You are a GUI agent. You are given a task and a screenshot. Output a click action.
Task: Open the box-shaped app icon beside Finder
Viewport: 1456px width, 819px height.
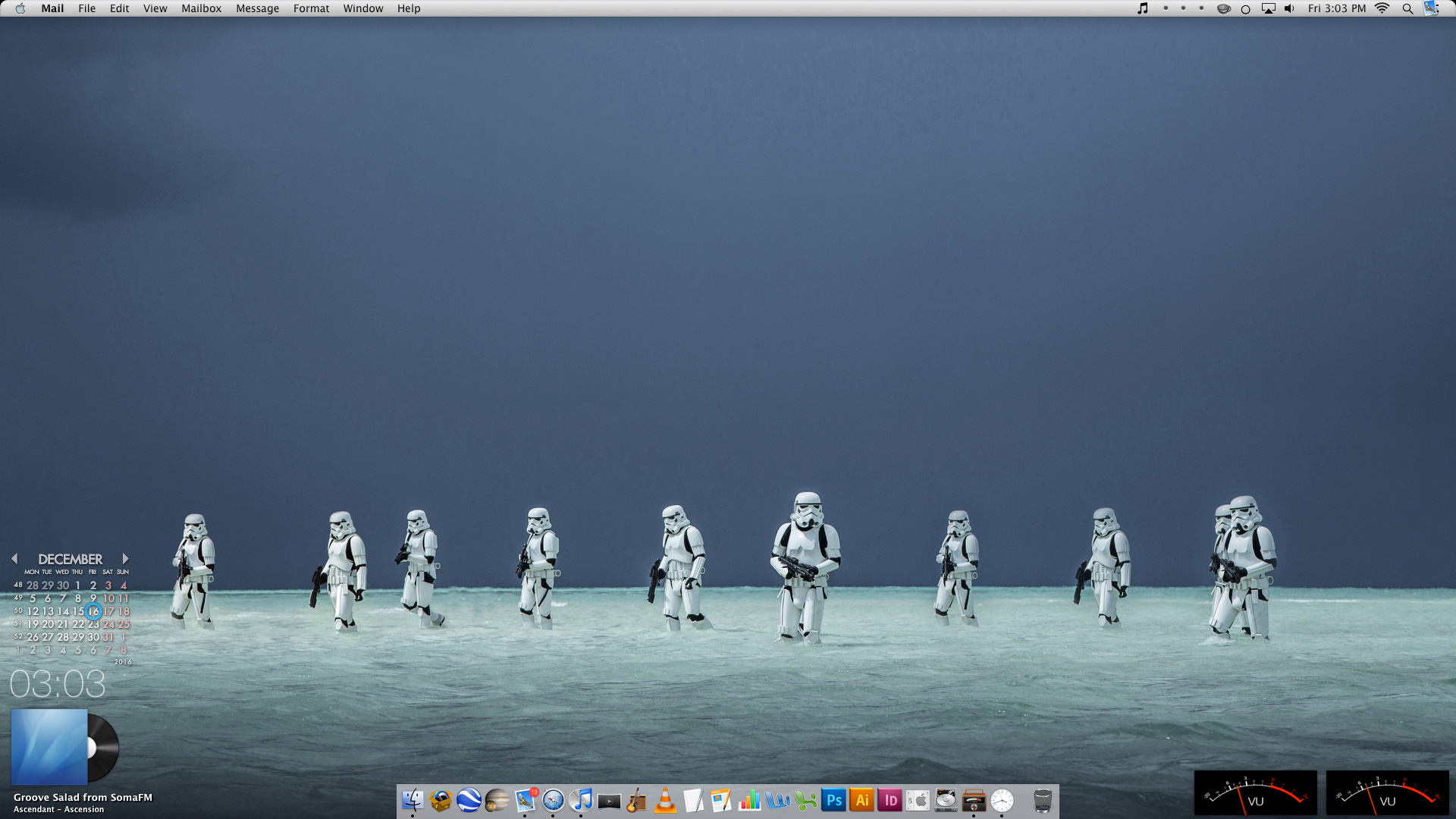point(441,800)
